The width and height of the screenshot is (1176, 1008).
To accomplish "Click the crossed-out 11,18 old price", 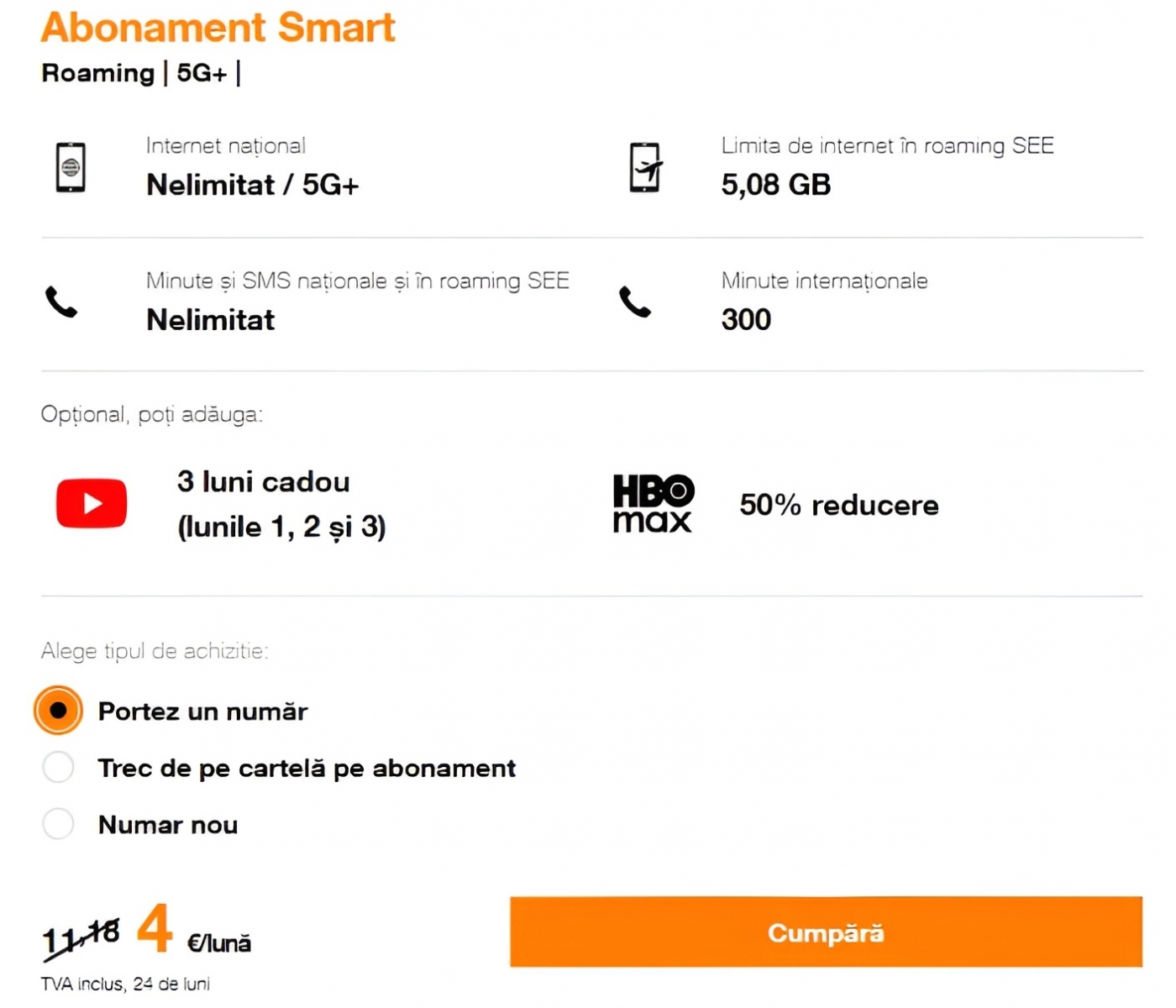I will 81,936.
